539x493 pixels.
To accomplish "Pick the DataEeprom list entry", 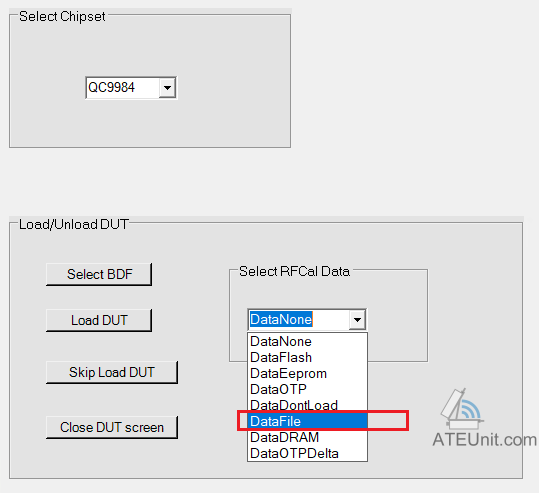I will click(x=308, y=373).
